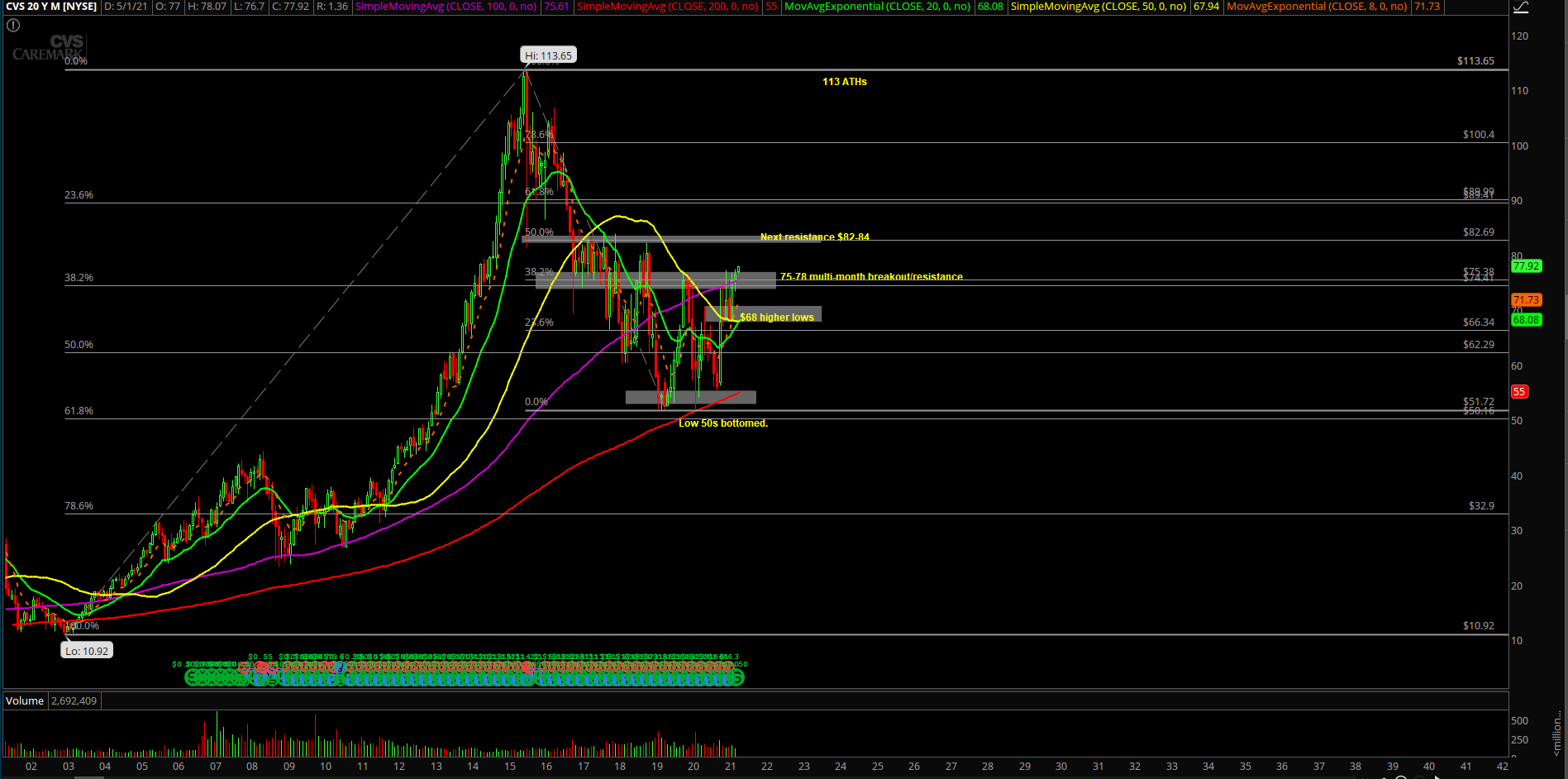1568x779 pixels.
Task: Select the SimpleMovingAvg 200 study label
Action: (667, 7)
